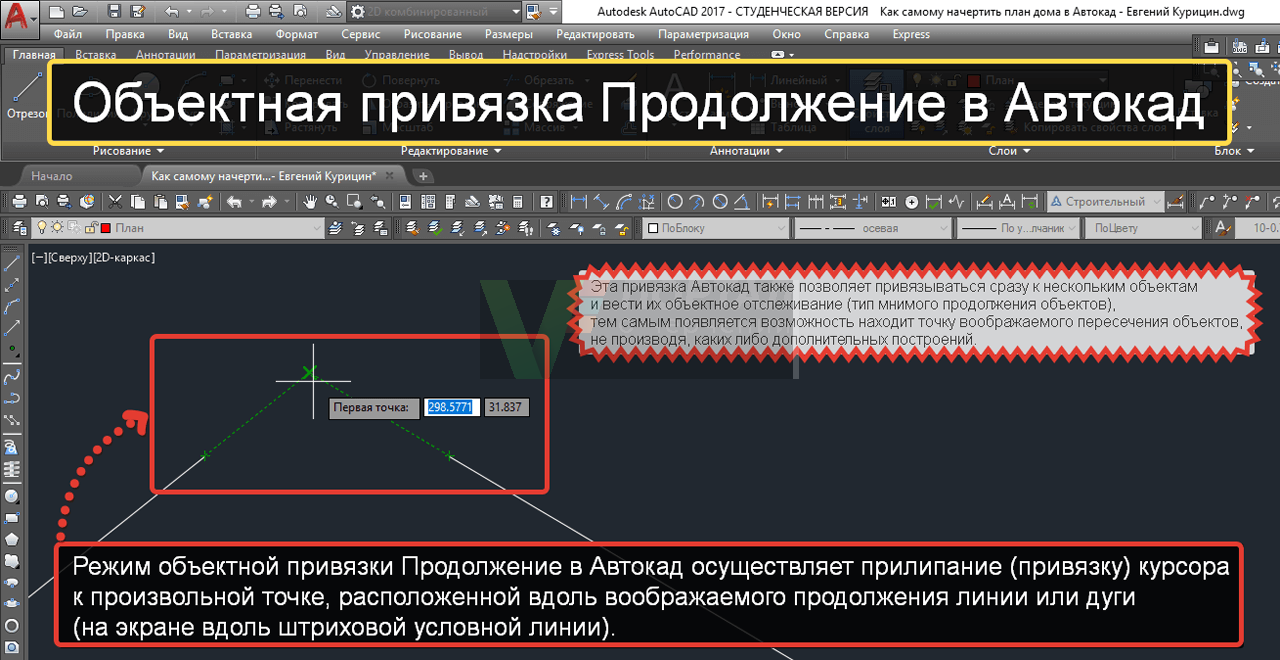Click the Open file folder icon
The width and height of the screenshot is (1280, 660).
(x=80, y=12)
